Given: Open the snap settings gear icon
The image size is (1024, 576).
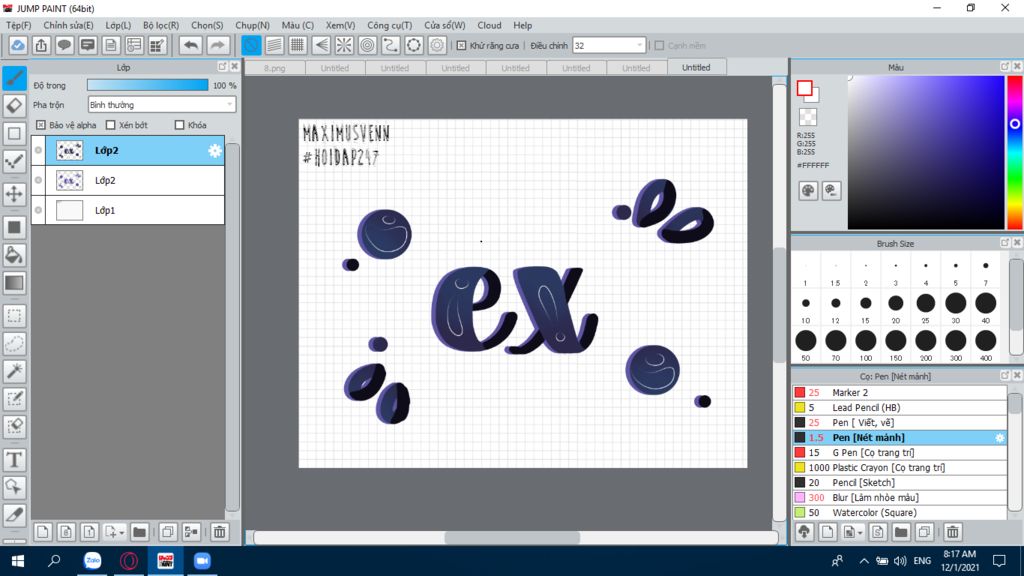Looking at the screenshot, I should [x=437, y=45].
